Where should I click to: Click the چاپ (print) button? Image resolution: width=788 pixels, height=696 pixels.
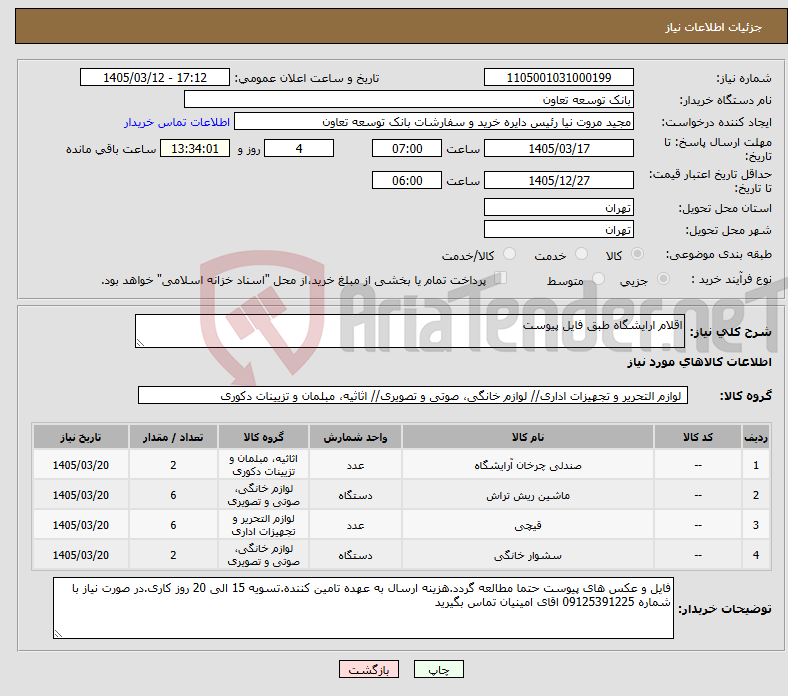click(438, 669)
